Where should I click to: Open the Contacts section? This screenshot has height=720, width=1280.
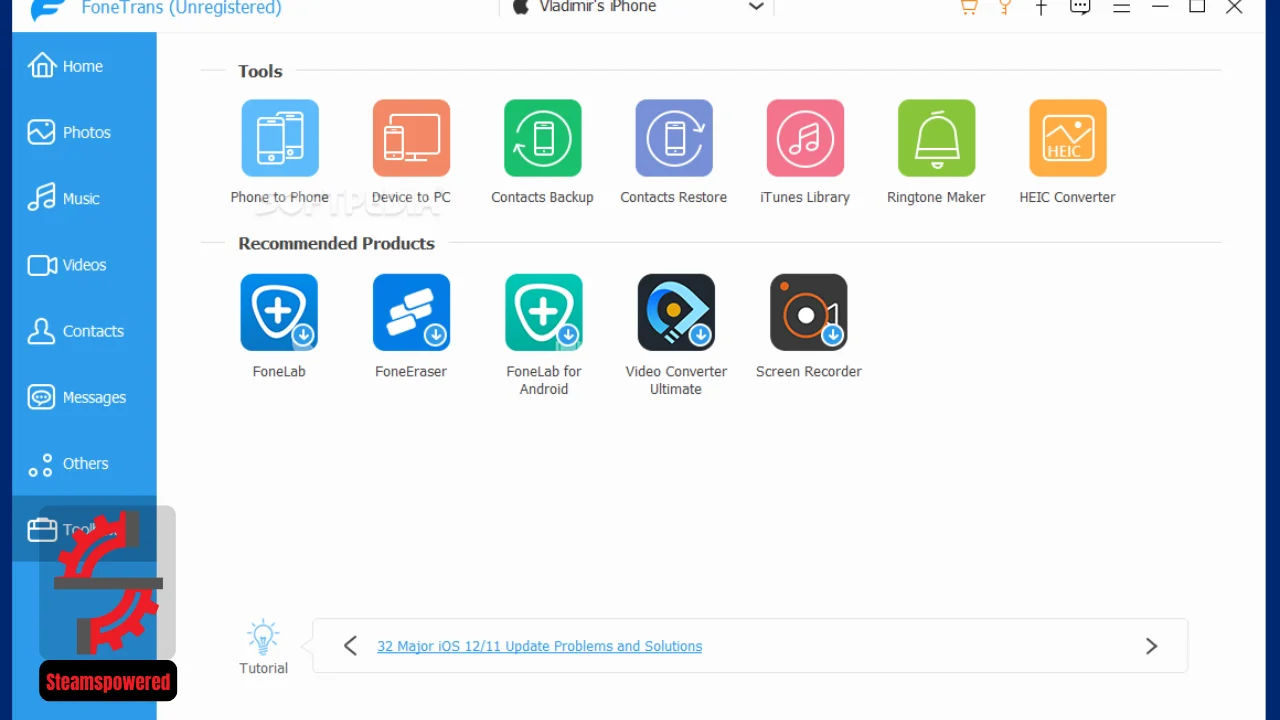pos(84,331)
